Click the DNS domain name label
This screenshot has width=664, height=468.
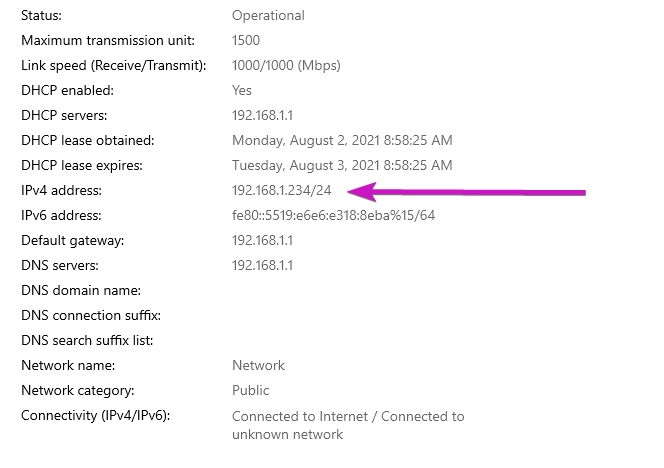pyautogui.click(x=81, y=291)
